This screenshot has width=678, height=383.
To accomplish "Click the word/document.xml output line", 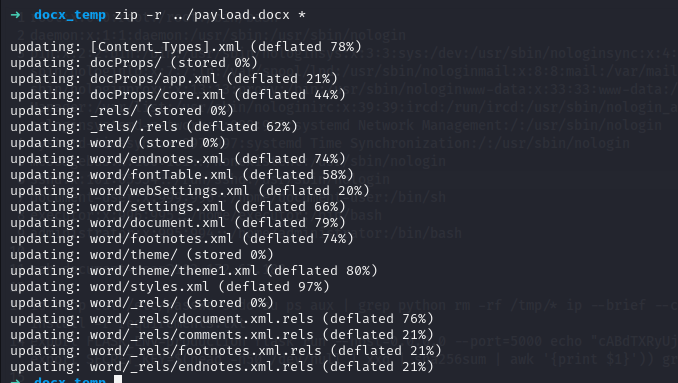I will point(178,223).
